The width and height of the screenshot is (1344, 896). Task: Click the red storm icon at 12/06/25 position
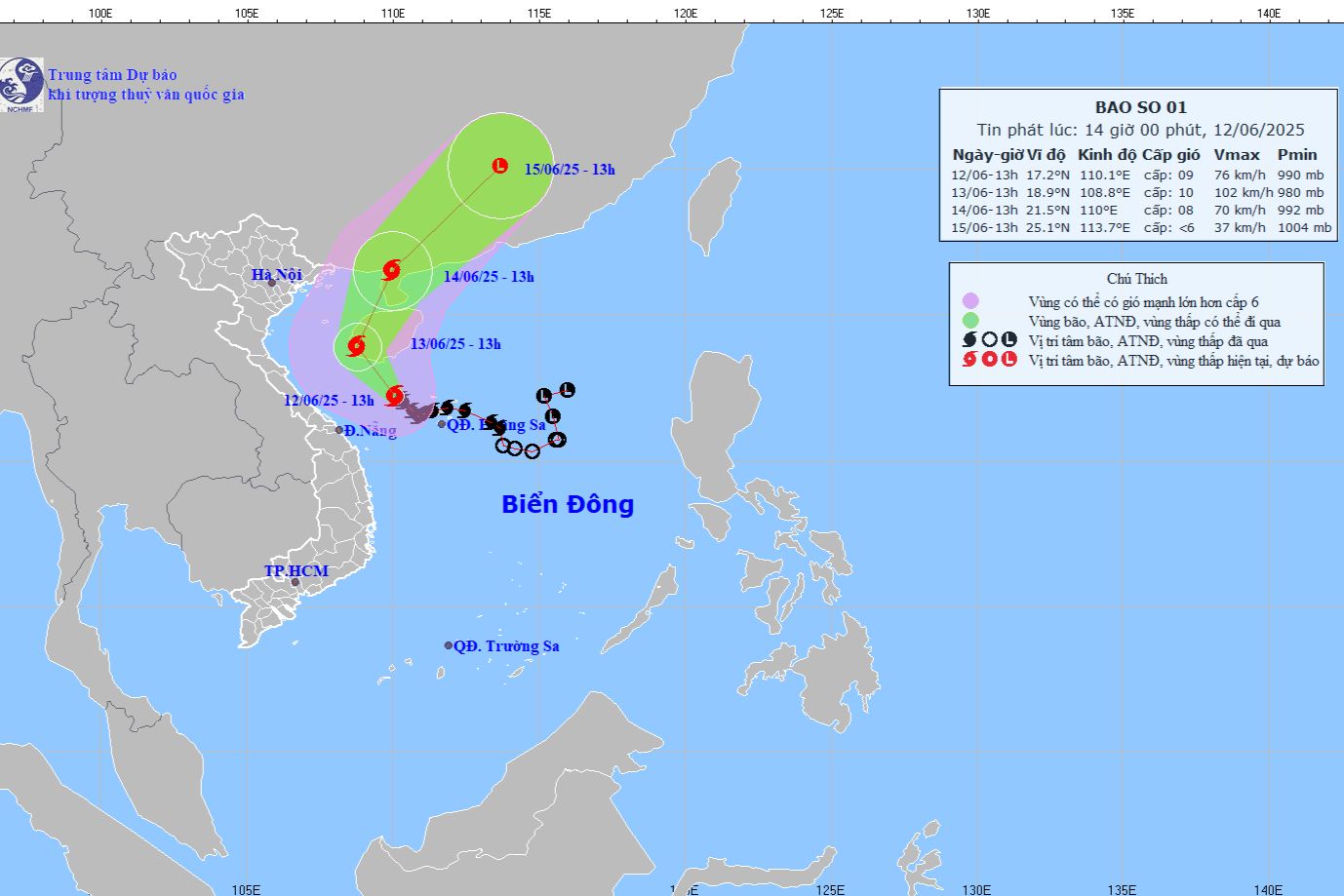pos(395,396)
